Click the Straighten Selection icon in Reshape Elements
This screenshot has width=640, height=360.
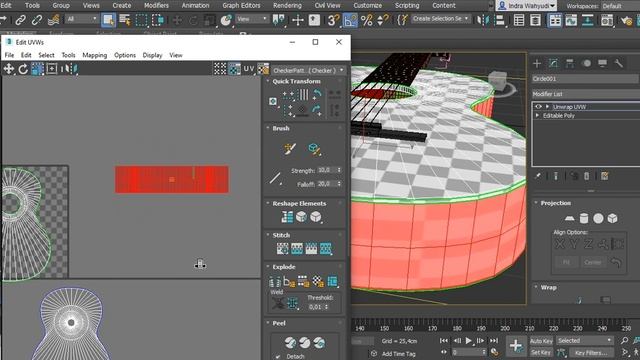pyautogui.click(x=287, y=217)
